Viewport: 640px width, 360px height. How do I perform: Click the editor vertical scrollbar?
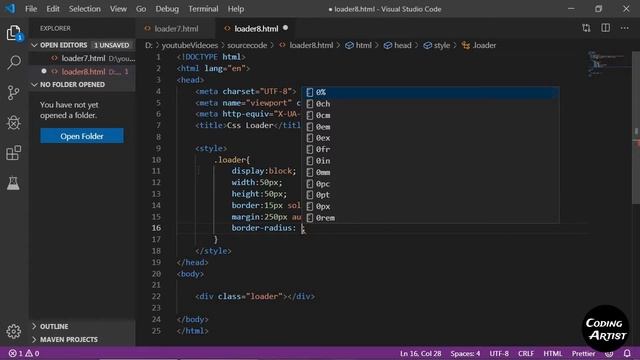click(x=636, y=127)
